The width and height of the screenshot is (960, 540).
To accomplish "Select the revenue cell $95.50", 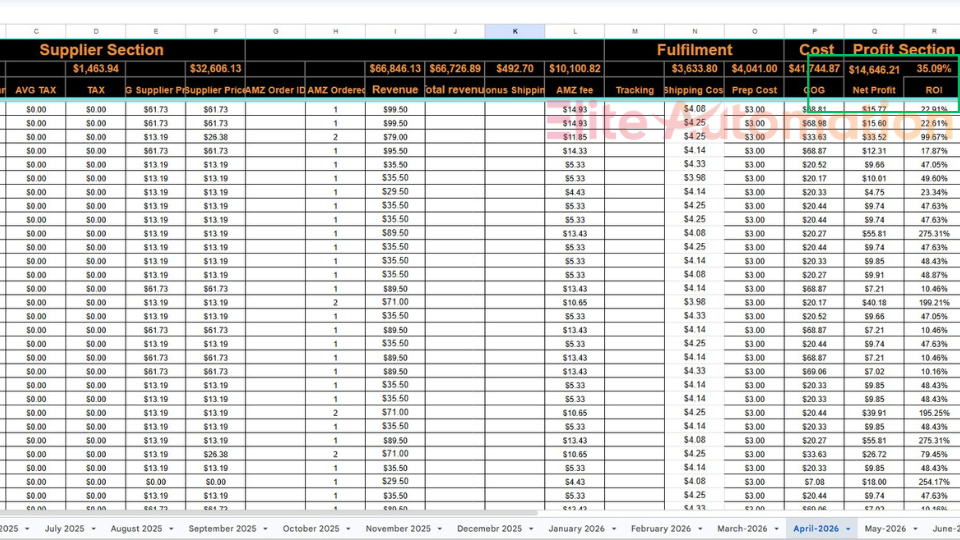I will coord(395,151).
